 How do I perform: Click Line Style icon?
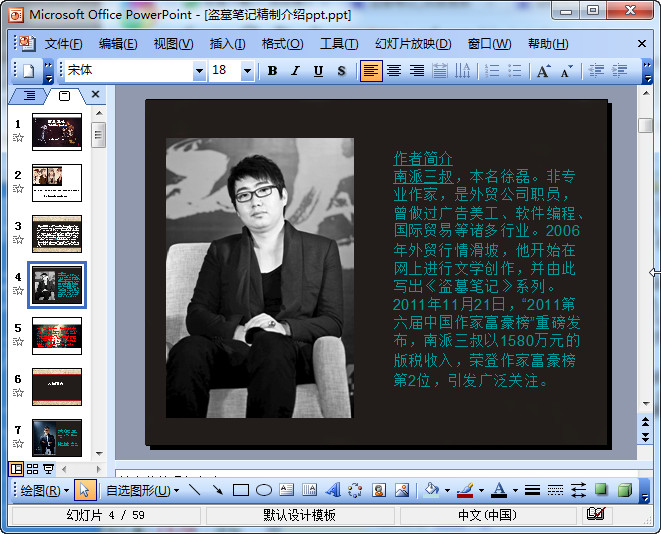[x=532, y=490]
